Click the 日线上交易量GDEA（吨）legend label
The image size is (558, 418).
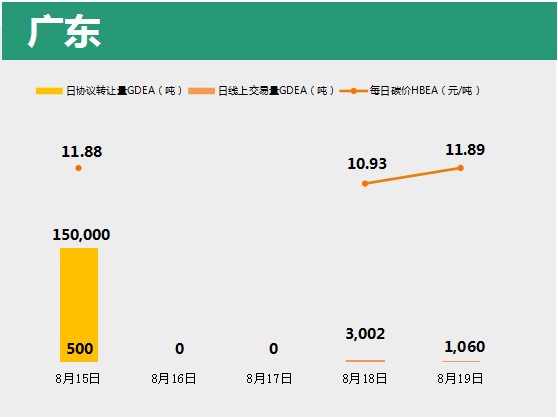(276, 91)
